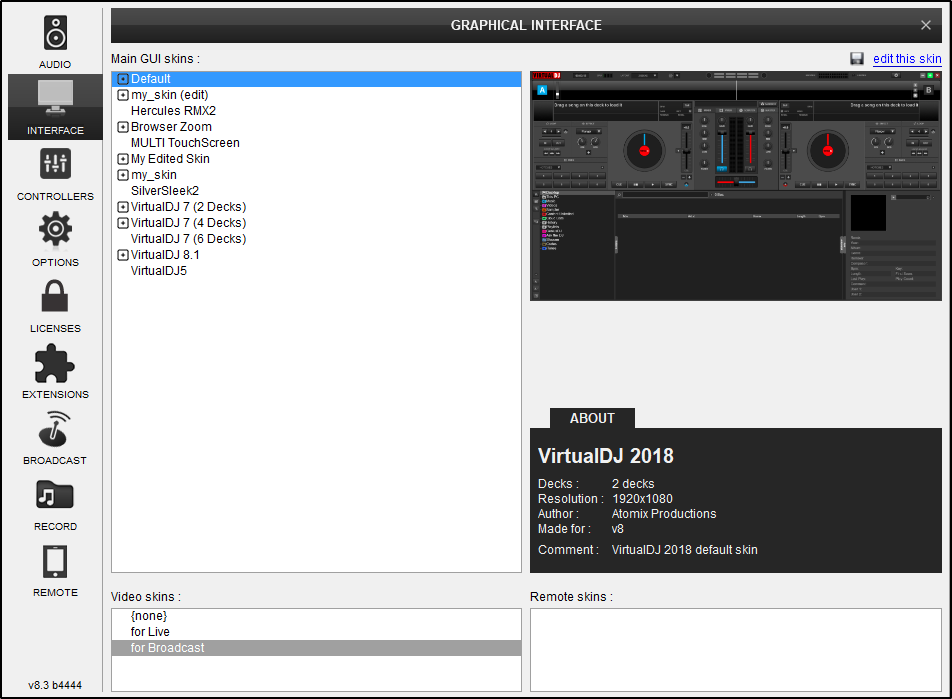
Task: Select VirtualDJ 7 (6 Decks) skin
Action: tap(189, 239)
